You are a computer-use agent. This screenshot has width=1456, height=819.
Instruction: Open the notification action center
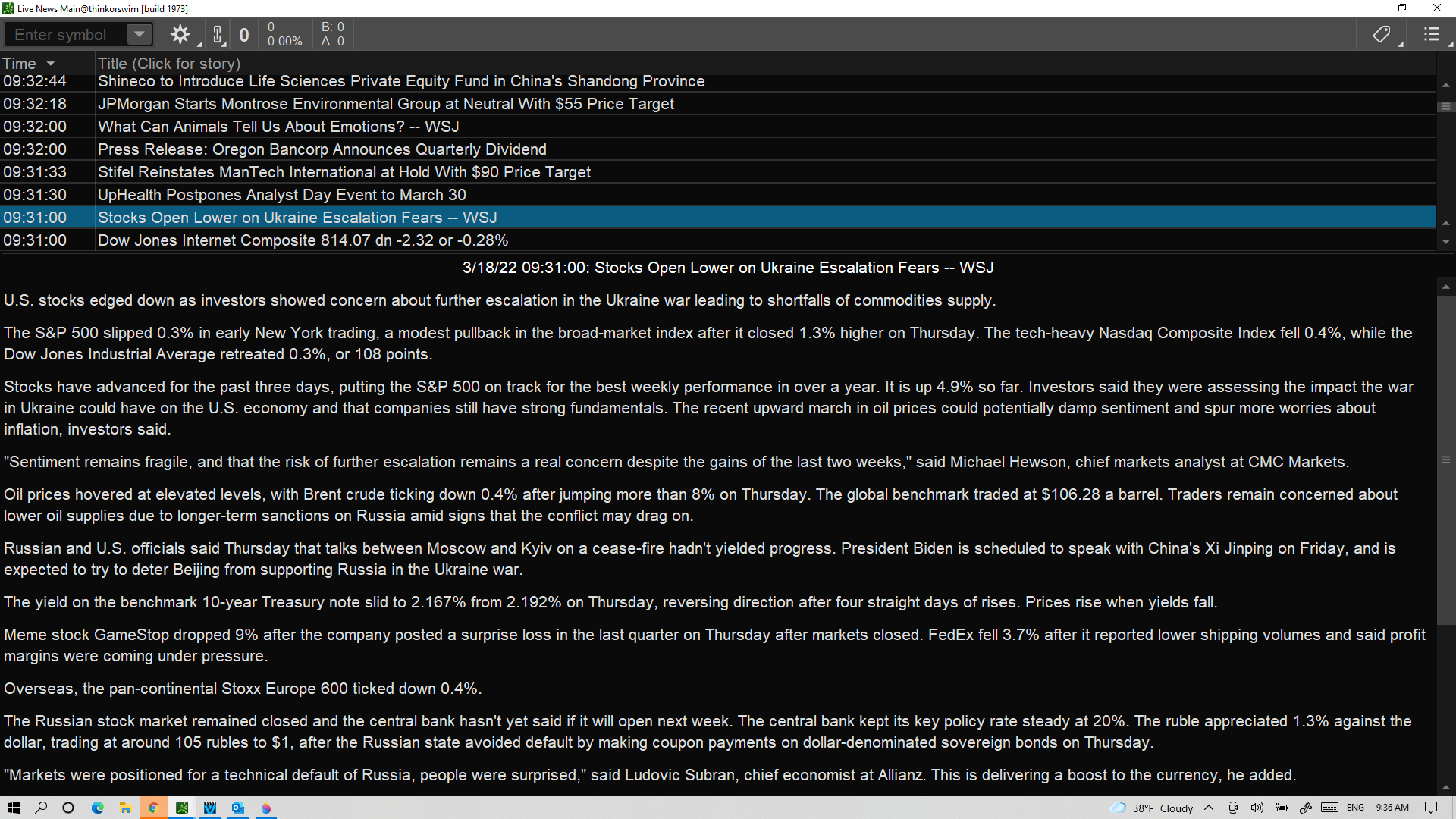pos(1432,808)
